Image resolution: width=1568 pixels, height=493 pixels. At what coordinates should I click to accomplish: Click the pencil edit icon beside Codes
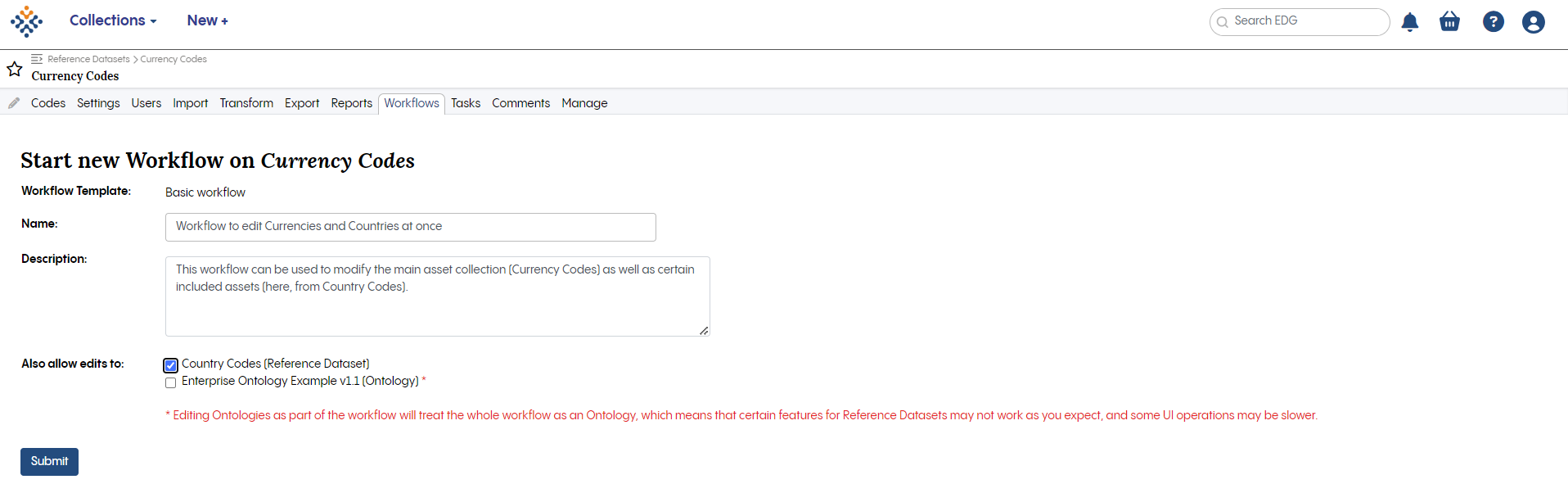[14, 103]
